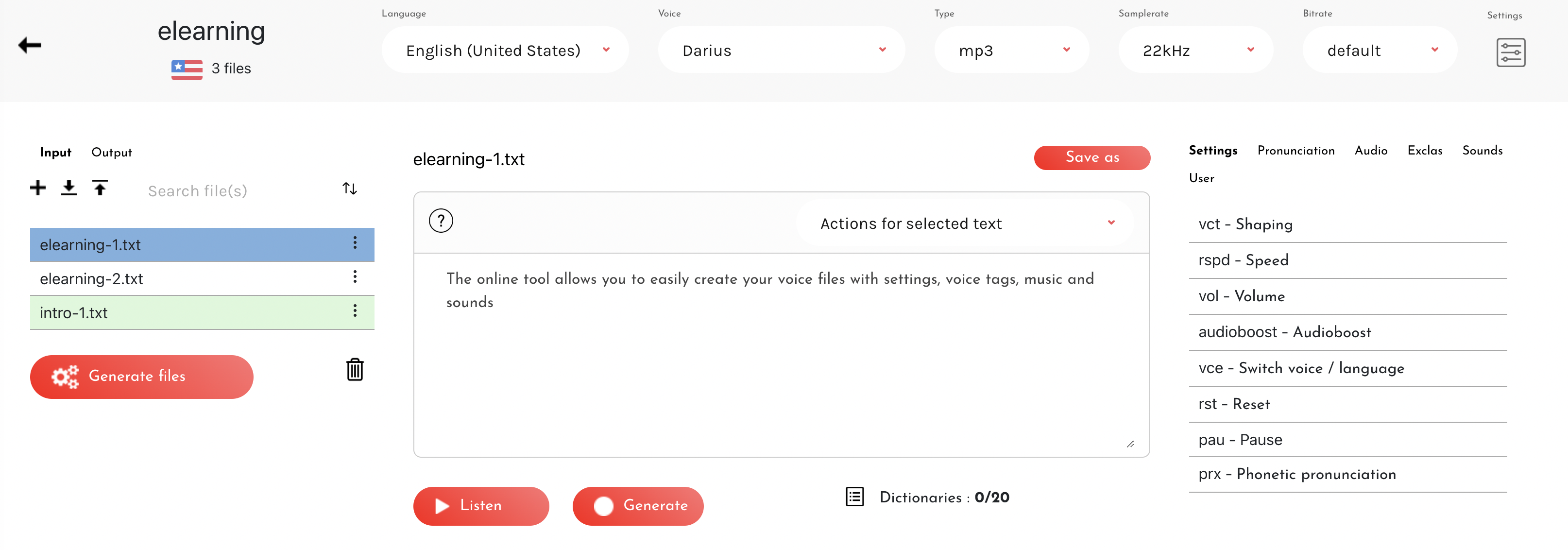Play preview with Listen button

click(x=481, y=505)
